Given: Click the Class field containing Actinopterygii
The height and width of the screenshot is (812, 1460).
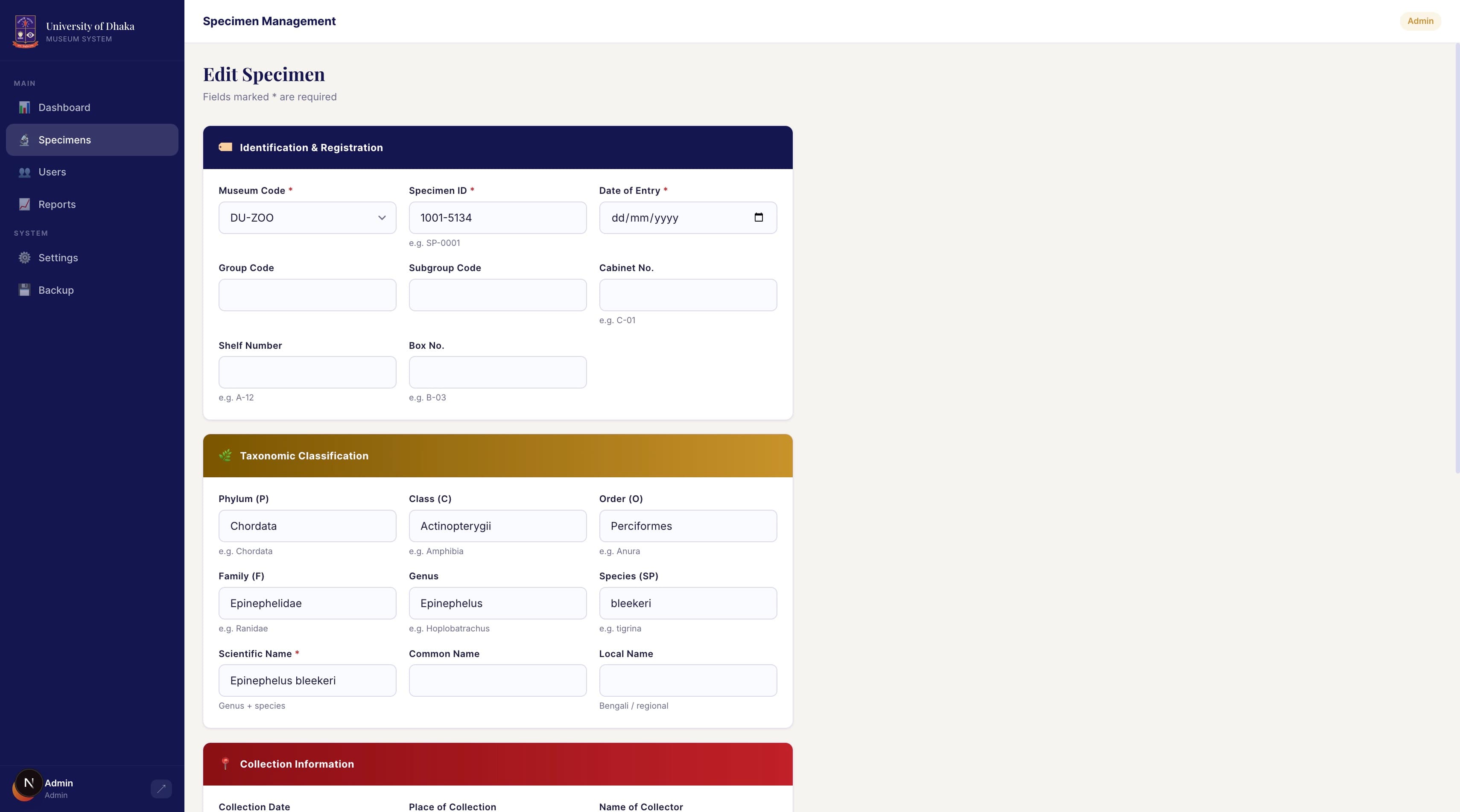Looking at the screenshot, I should coord(498,526).
